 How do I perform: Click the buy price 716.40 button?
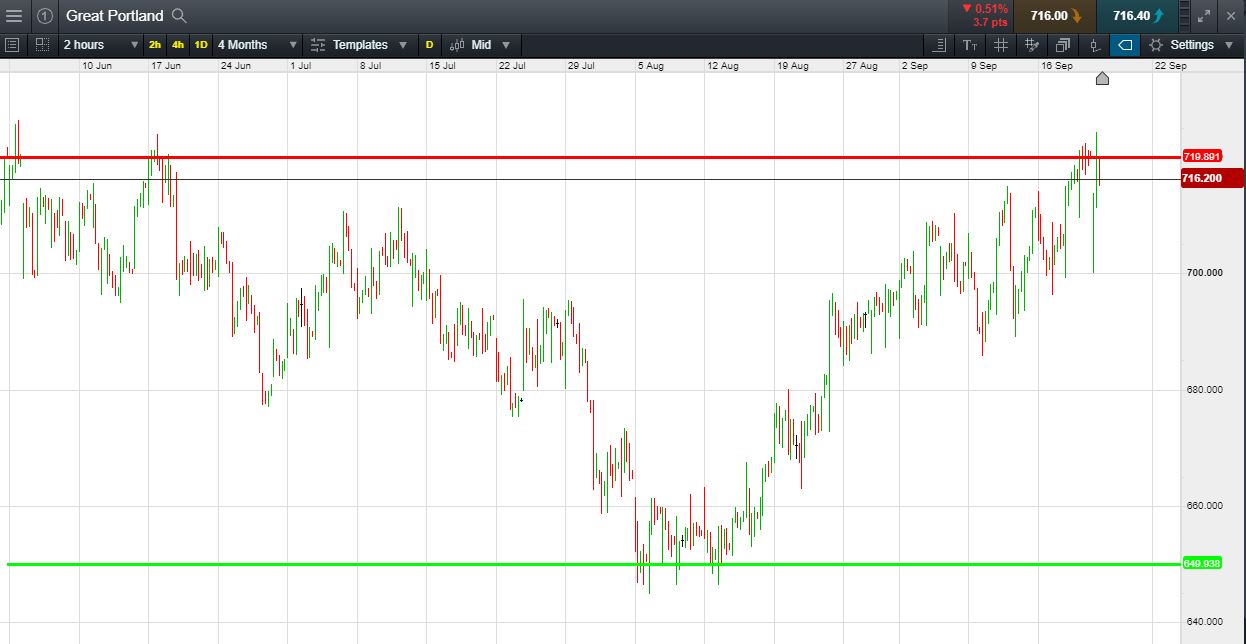pos(1138,16)
